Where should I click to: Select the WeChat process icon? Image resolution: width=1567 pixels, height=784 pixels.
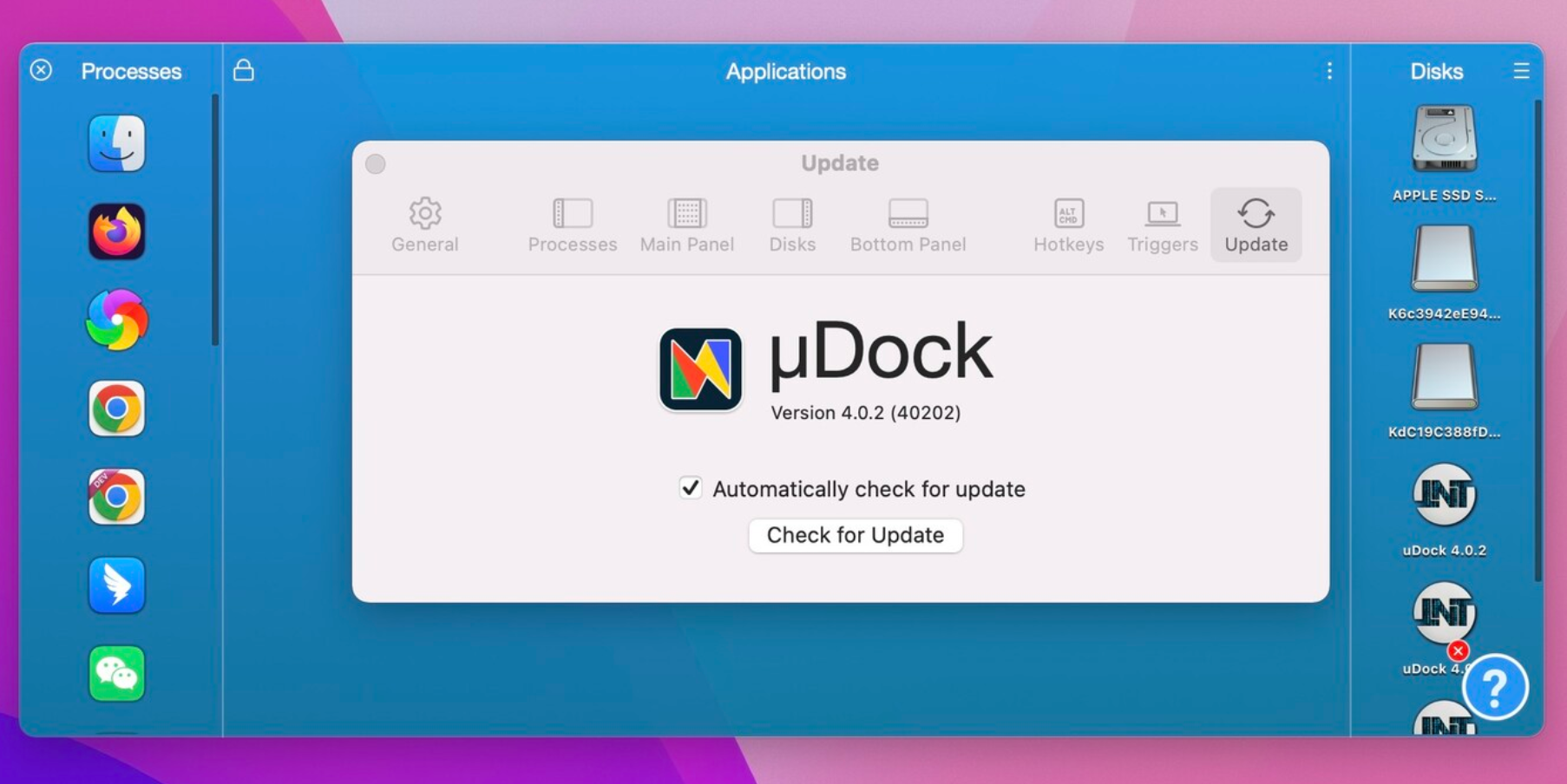(116, 674)
